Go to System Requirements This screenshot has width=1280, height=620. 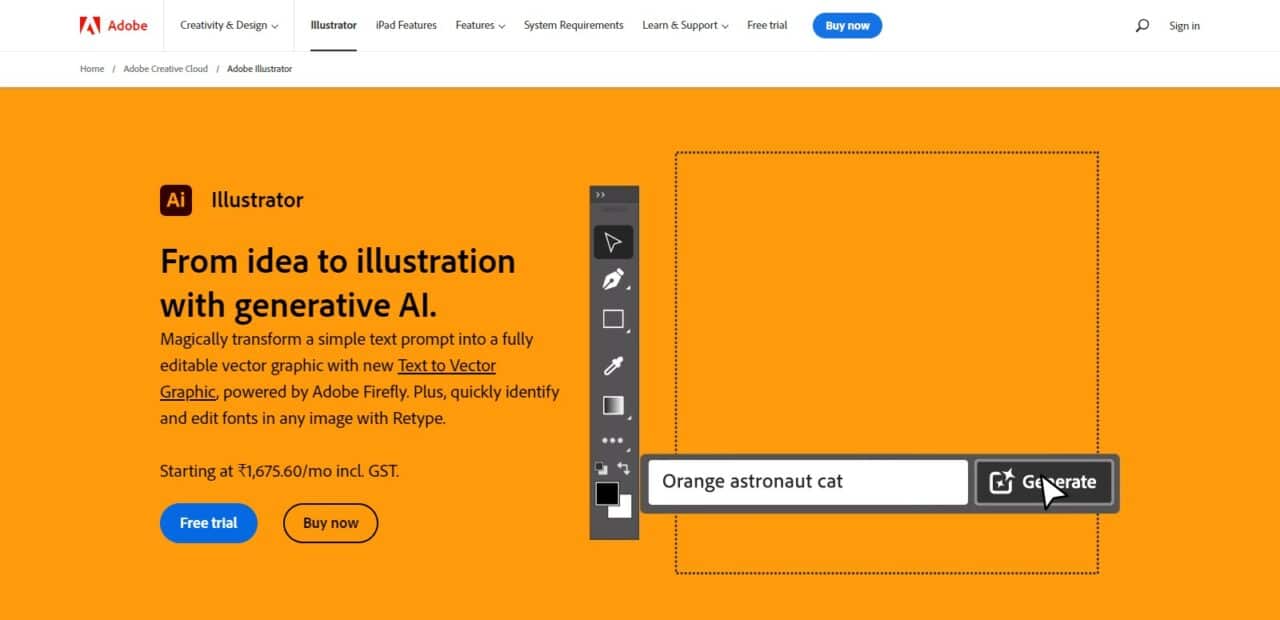pyautogui.click(x=573, y=25)
